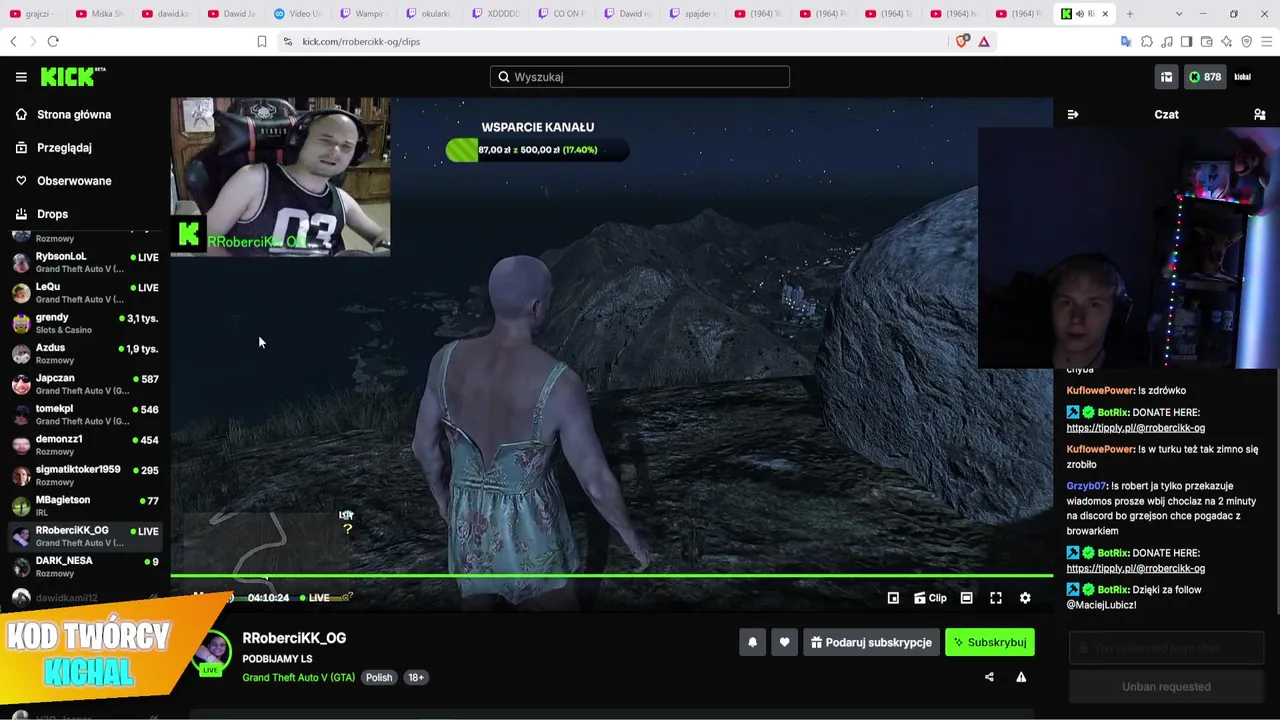Toggle the follow heart for RRoberciKK_OG
This screenshot has height=720, width=1280.
[x=785, y=642]
